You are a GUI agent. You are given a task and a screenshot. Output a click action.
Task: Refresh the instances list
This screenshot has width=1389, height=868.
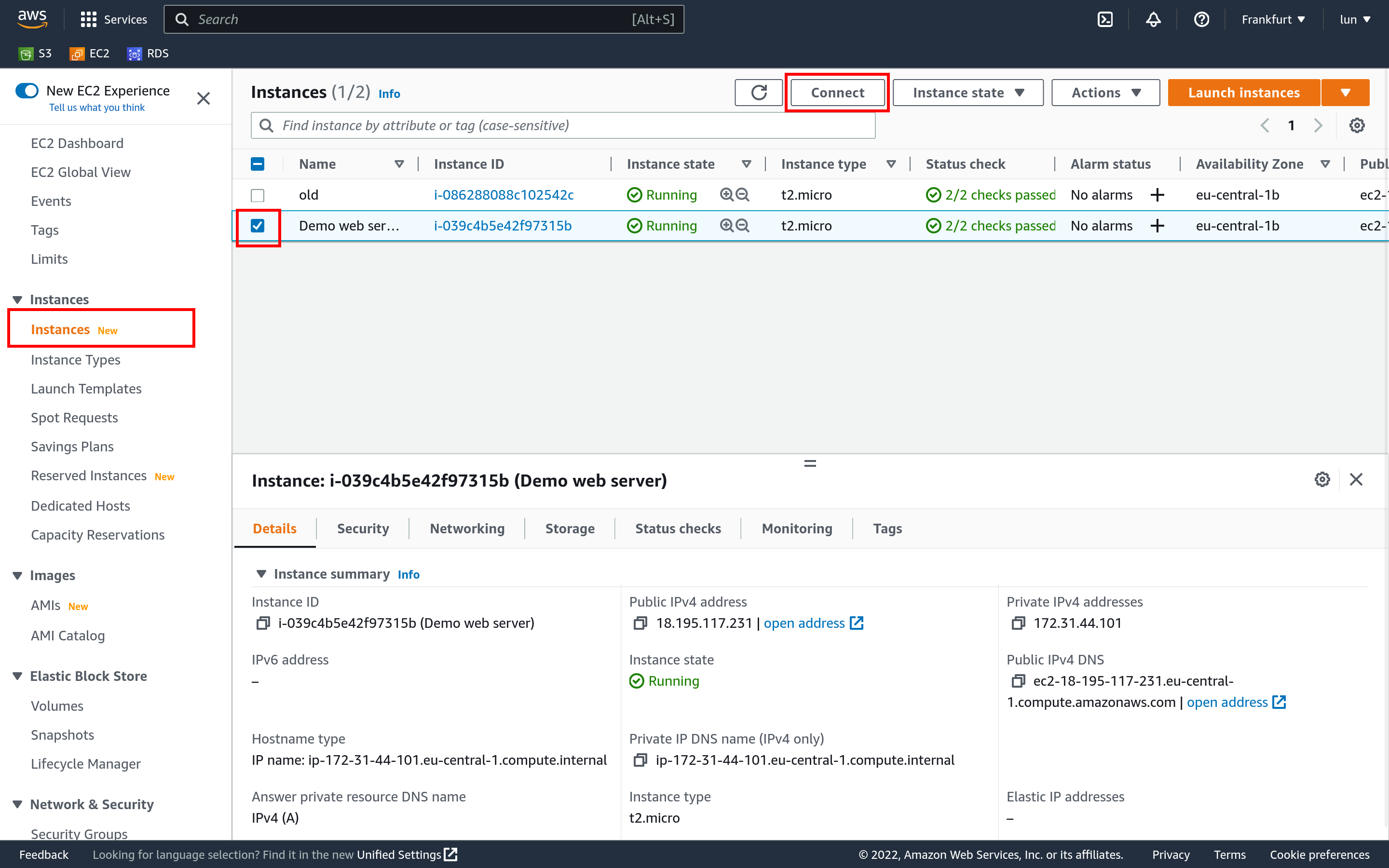759,93
